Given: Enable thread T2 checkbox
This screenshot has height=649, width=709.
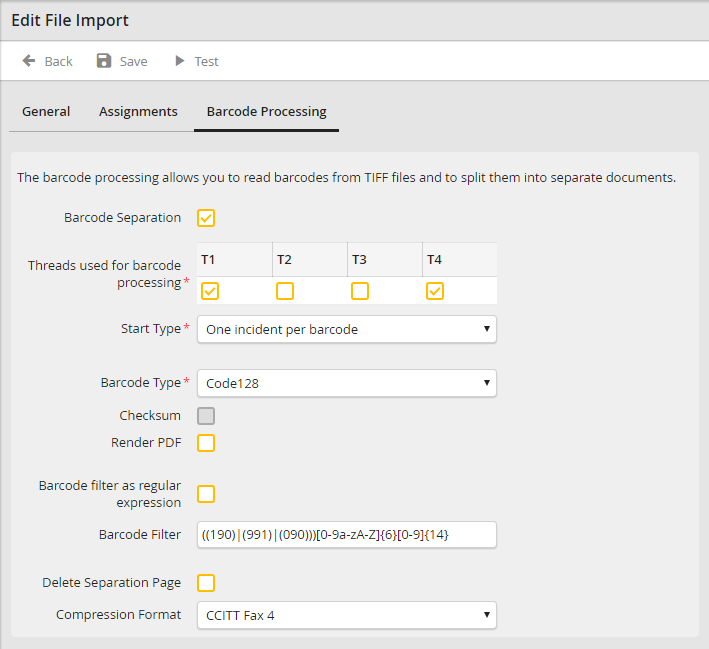Looking at the screenshot, I should [285, 291].
